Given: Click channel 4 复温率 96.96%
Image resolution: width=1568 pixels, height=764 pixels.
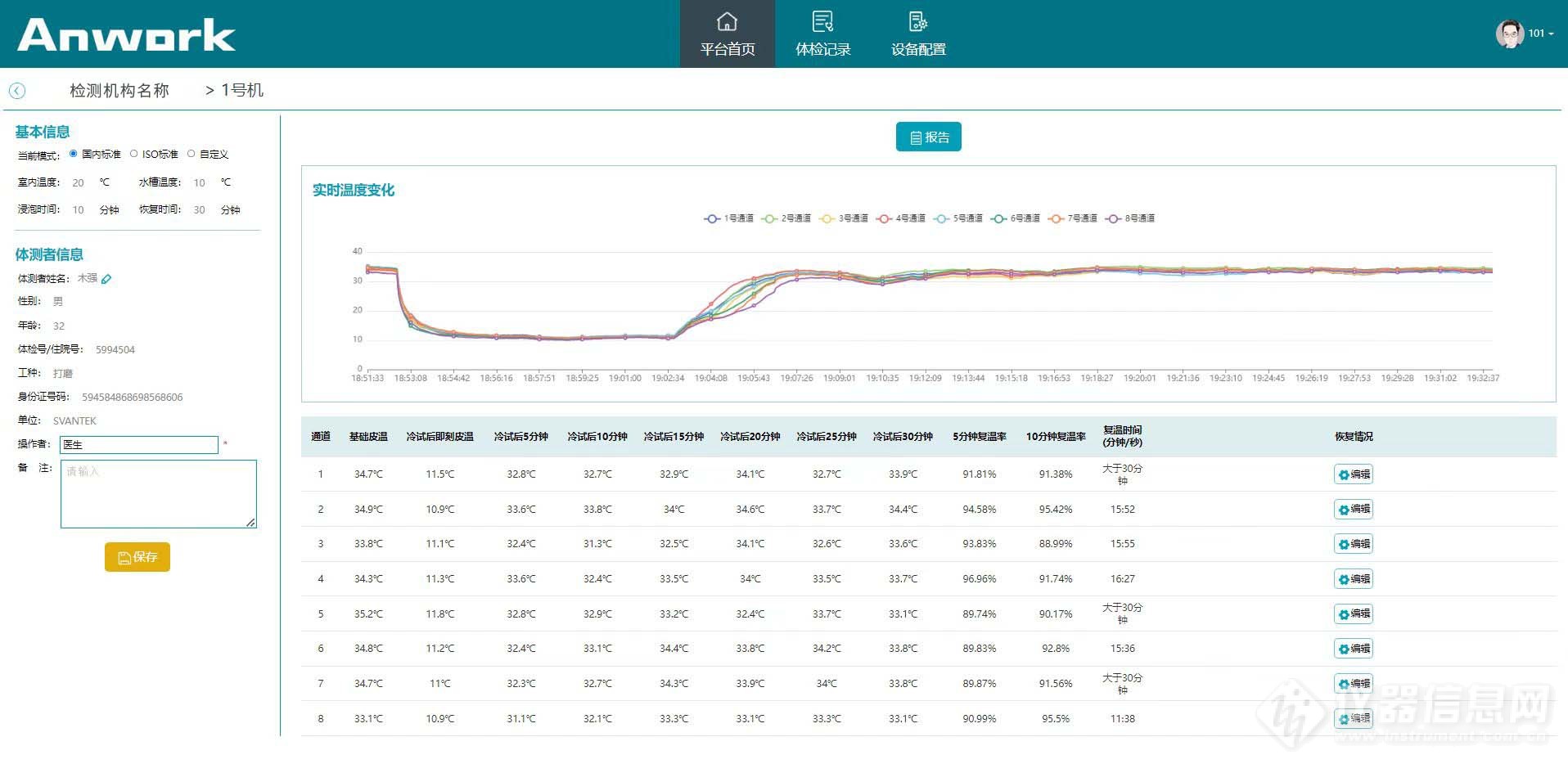Looking at the screenshot, I should coord(980,579).
